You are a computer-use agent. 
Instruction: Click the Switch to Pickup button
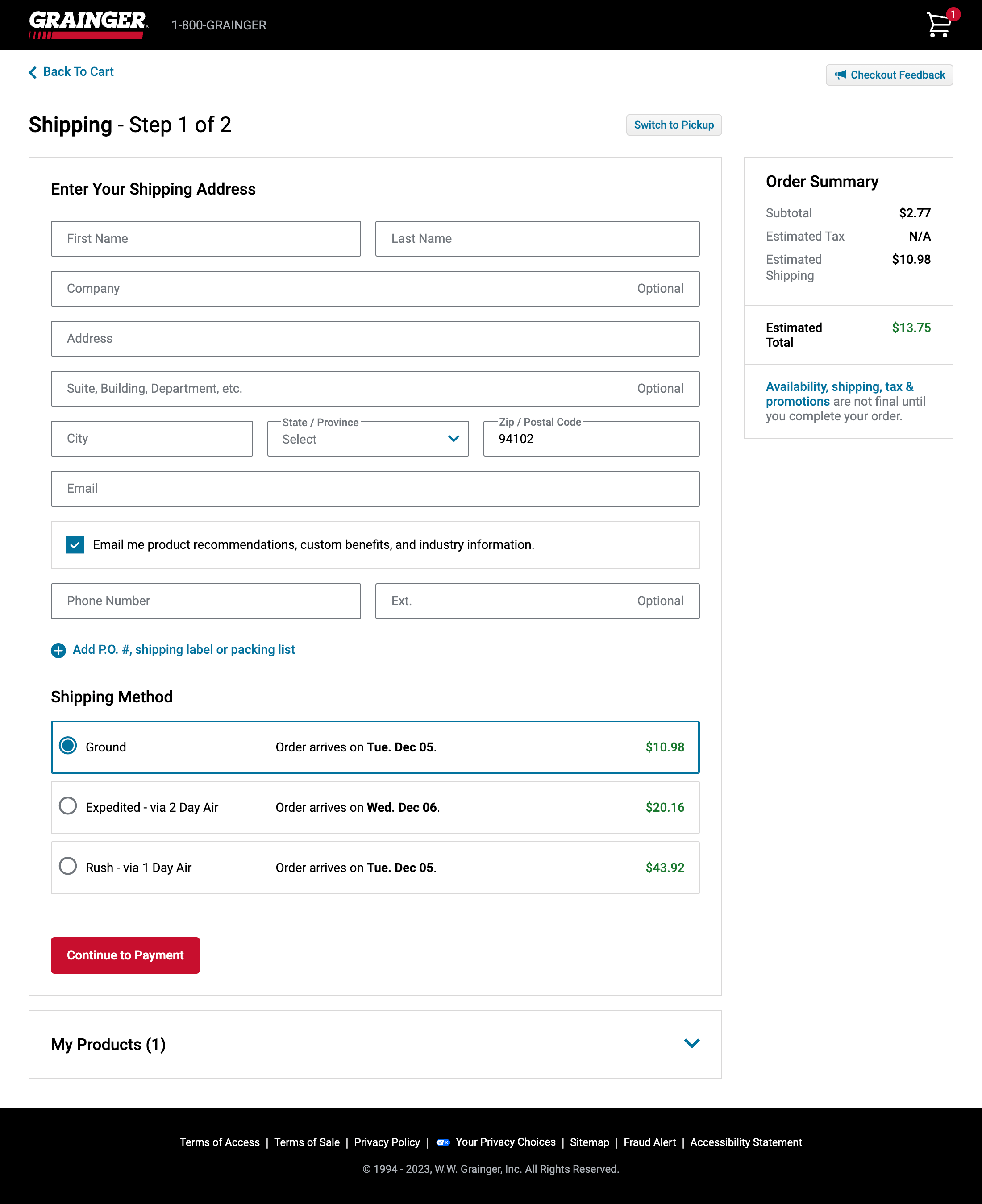[x=673, y=125]
